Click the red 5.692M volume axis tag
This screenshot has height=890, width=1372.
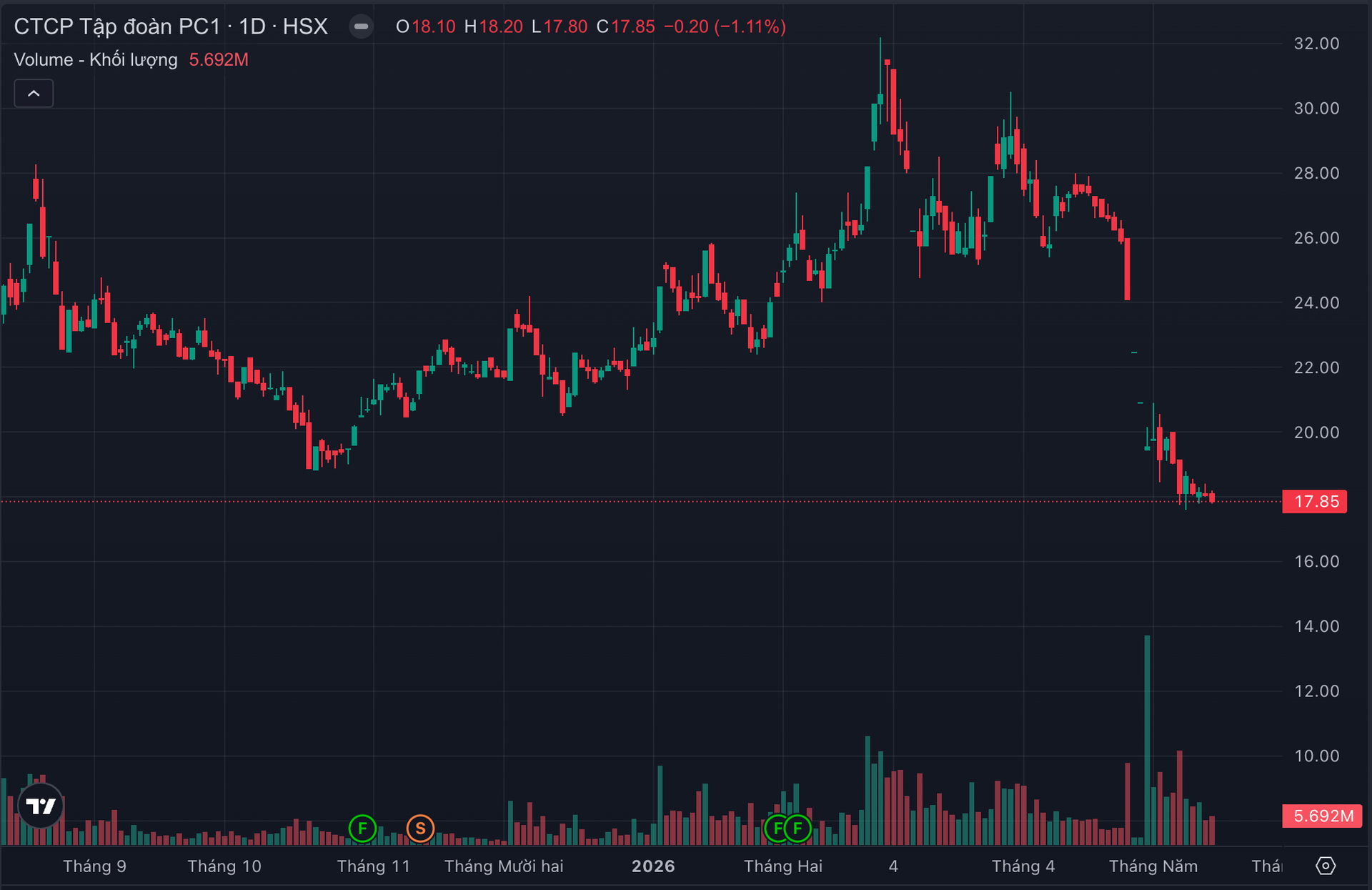point(1323,816)
